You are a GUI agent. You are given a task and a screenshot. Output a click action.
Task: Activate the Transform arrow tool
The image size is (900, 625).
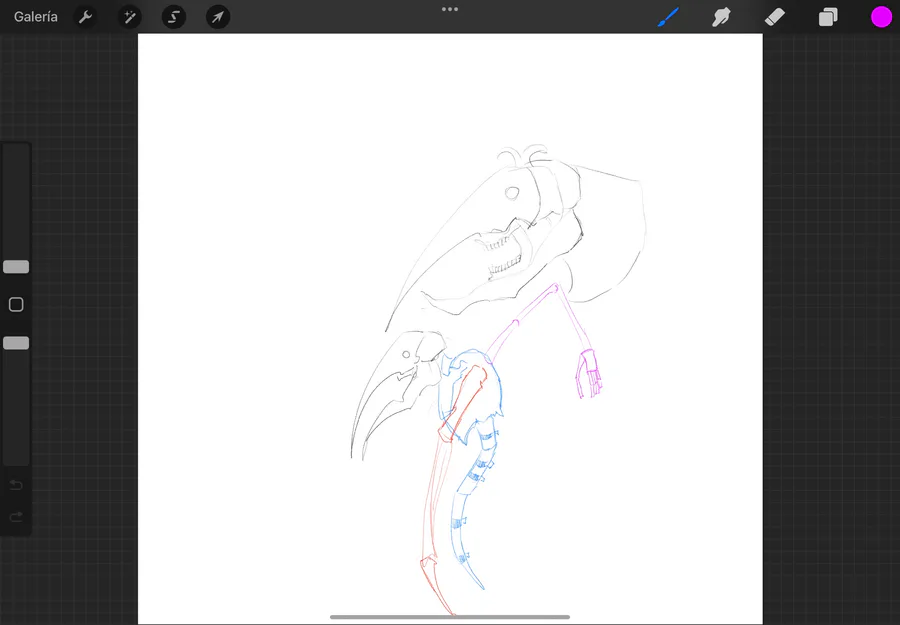coord(218,17)
